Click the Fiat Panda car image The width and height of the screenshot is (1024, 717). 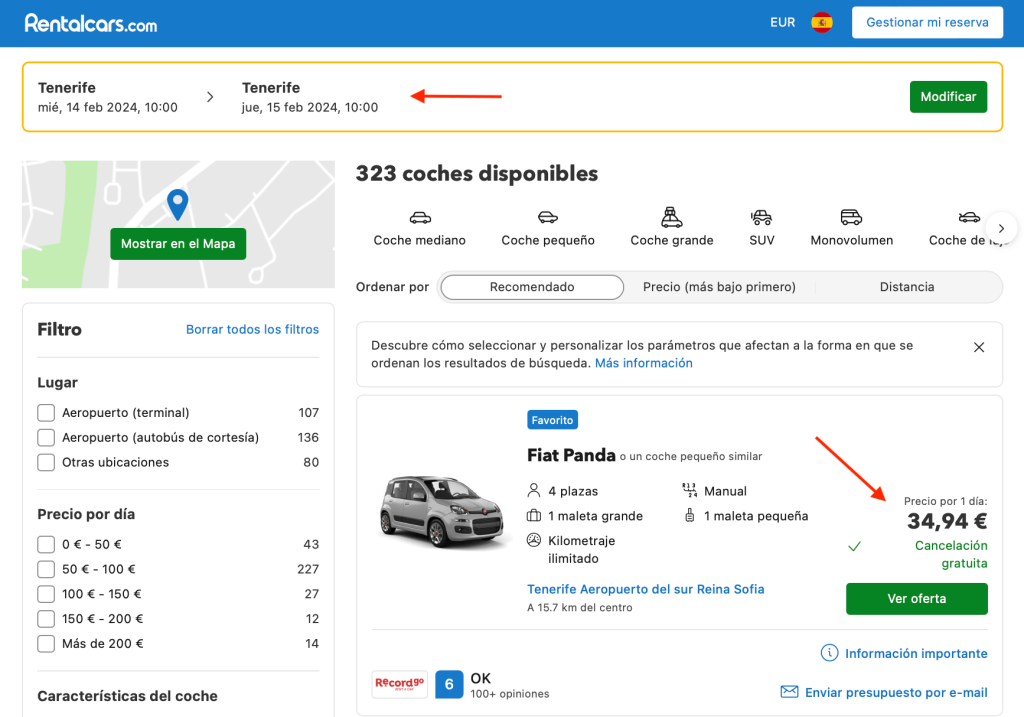pyautogui.click(x=442, y=511)
